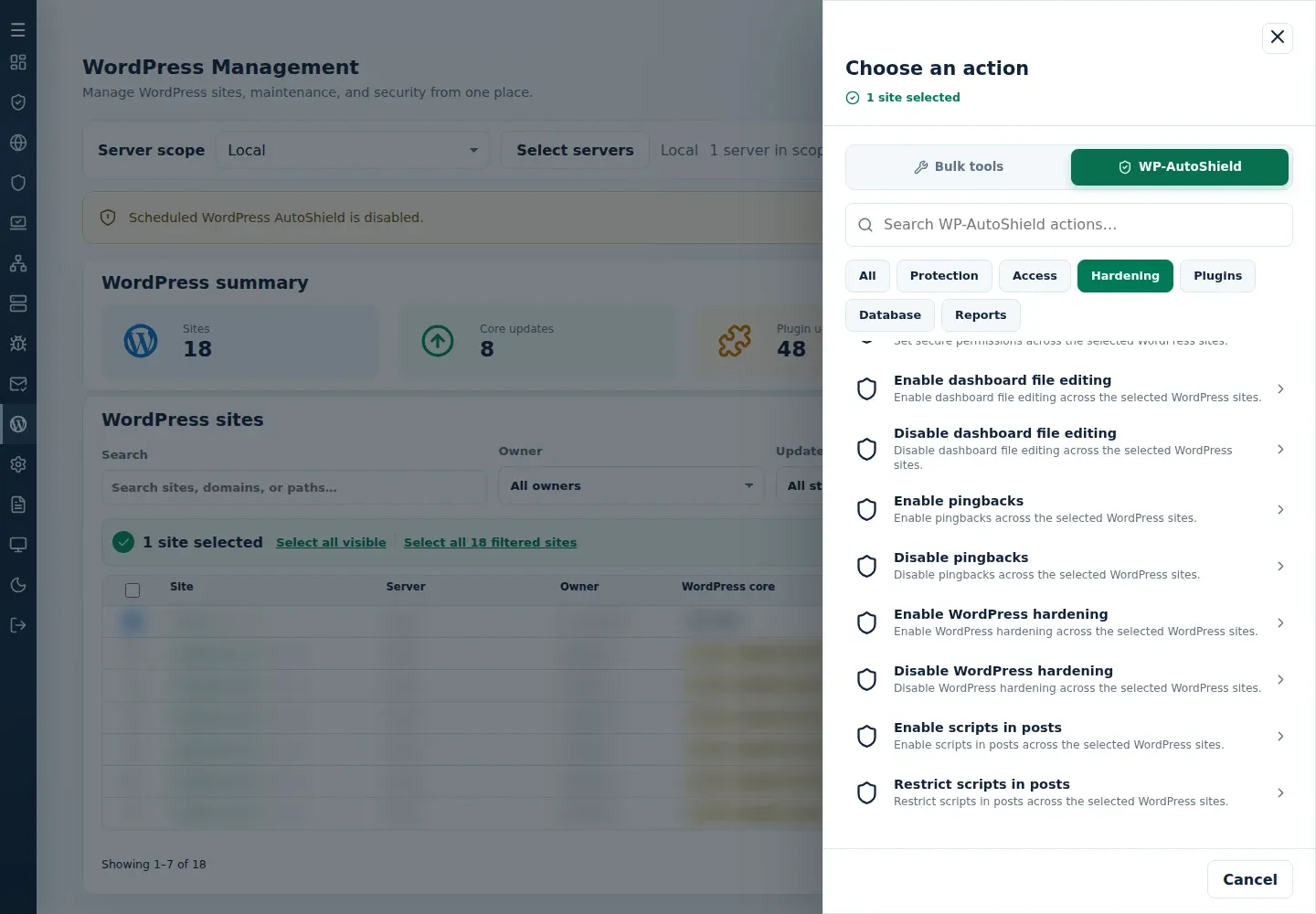Filter actions by Plugins
Viewport: 1316px width, 914px height.
click(x=1217, y=276)
